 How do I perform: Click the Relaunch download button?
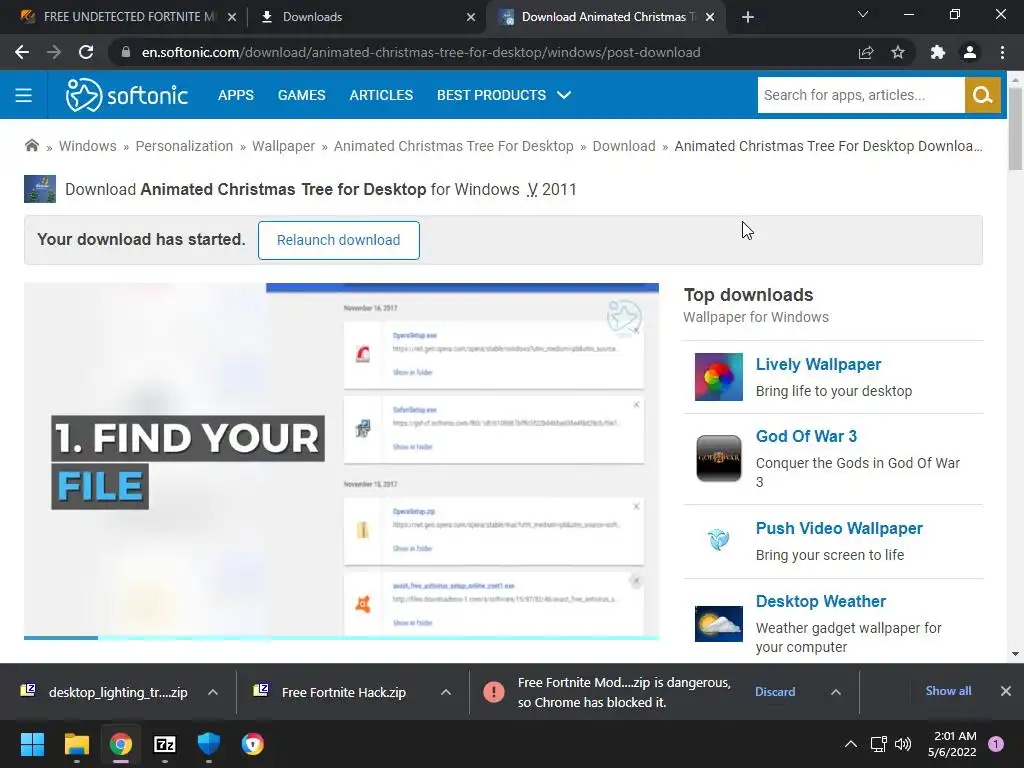(x=338, y=240)
